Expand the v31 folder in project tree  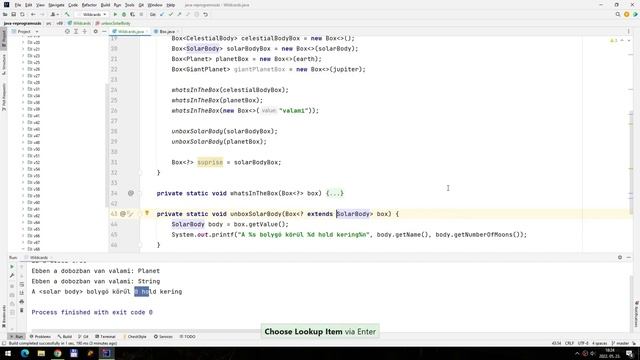(23, 89)
